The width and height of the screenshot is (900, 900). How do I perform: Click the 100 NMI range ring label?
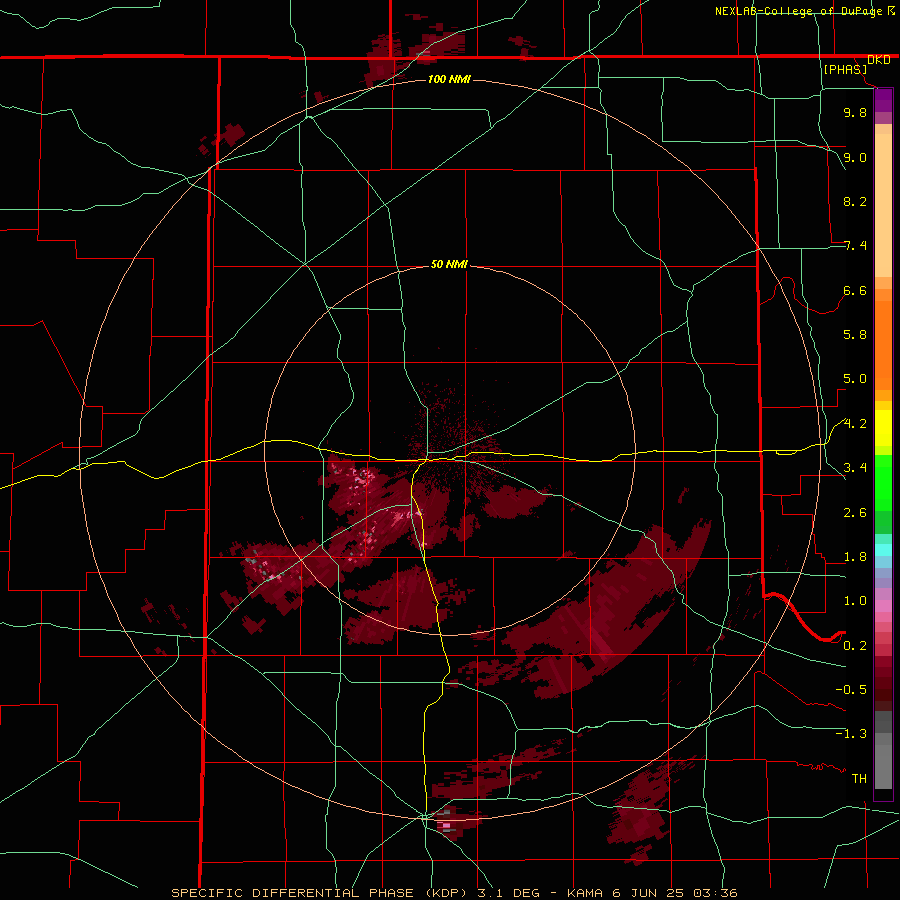(449, 79)
